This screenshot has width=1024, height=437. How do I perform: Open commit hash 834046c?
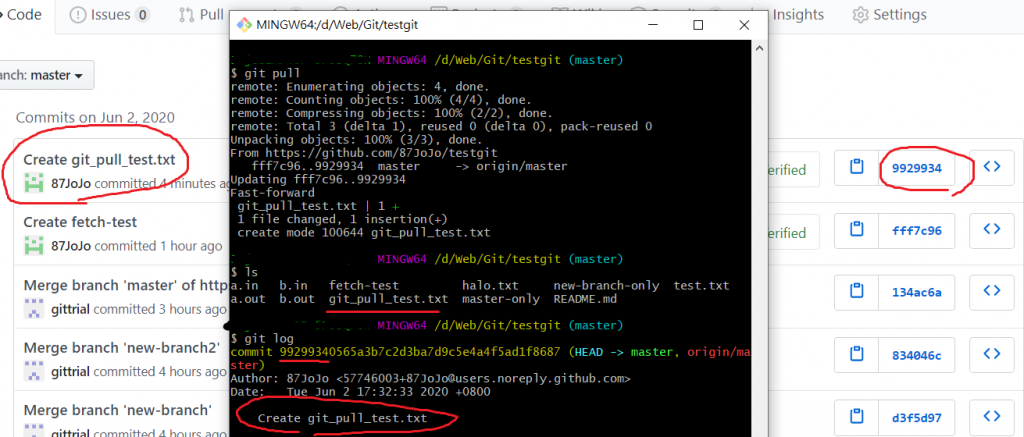coord(917,355)
